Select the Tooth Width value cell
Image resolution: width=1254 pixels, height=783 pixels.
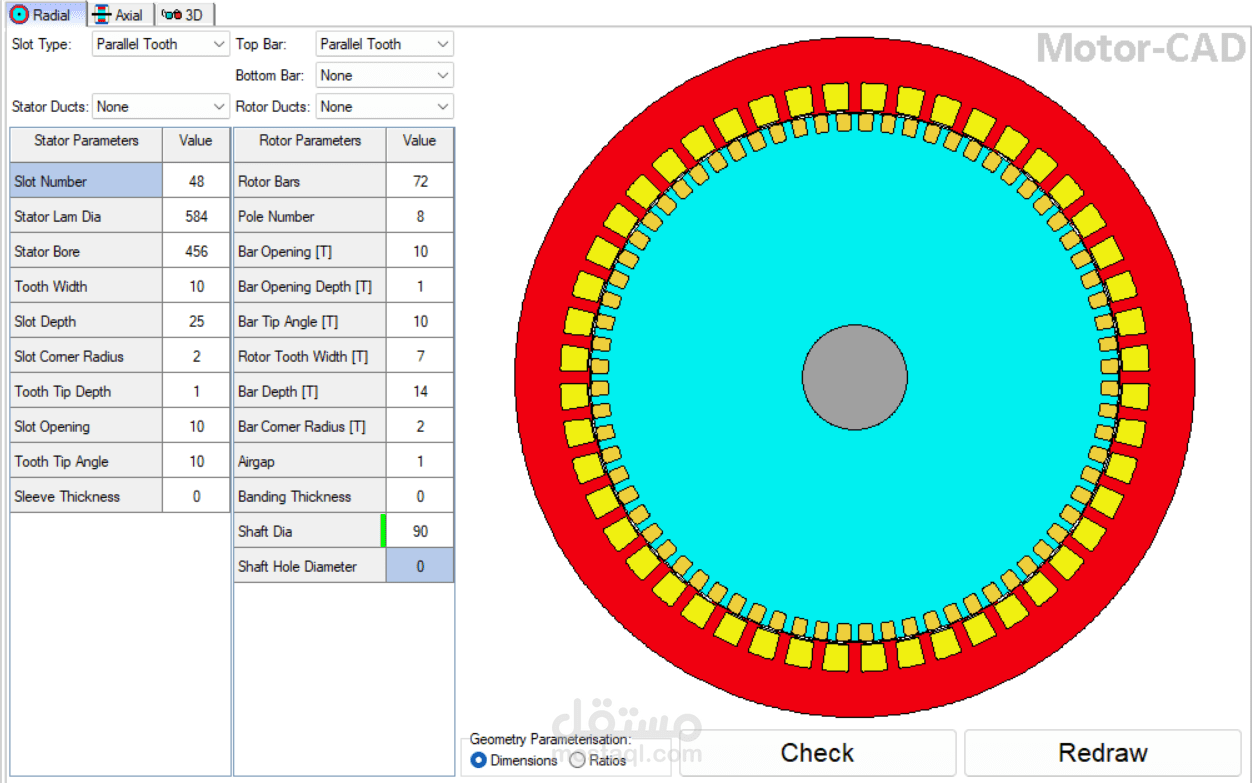point(196,286)
